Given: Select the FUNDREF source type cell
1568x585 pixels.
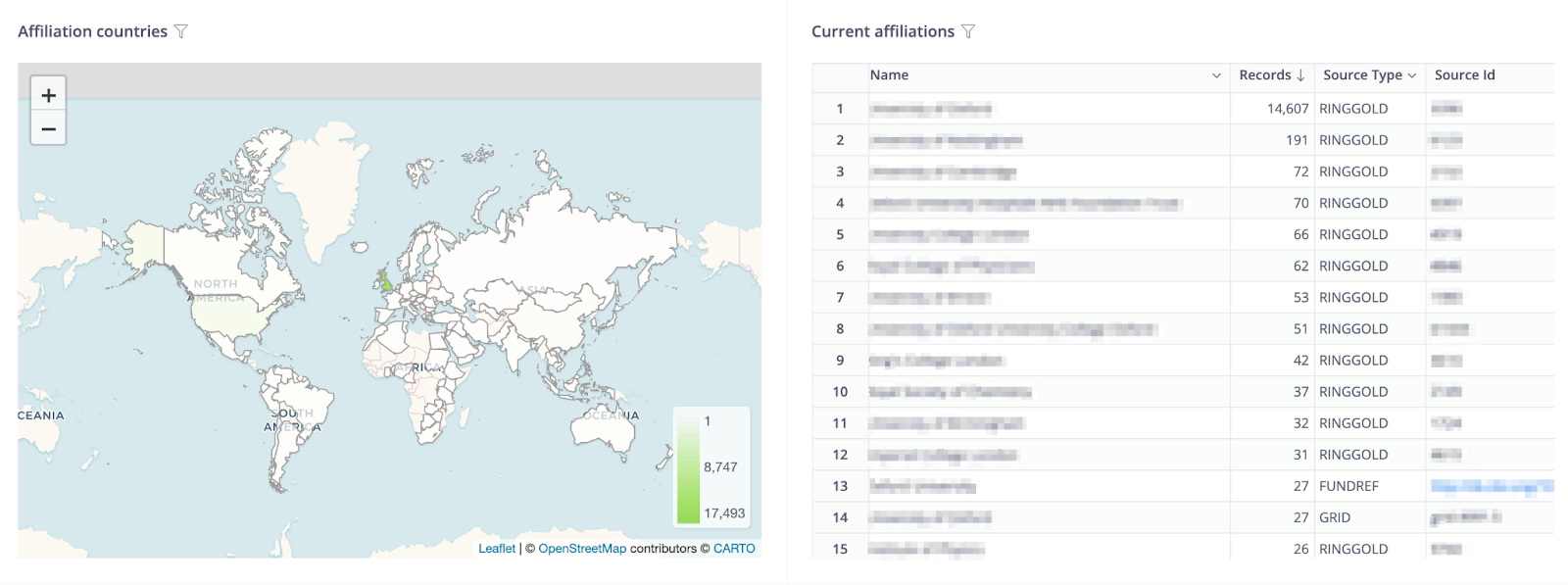Looking at the screenshot, I should tap(1348, 486).
